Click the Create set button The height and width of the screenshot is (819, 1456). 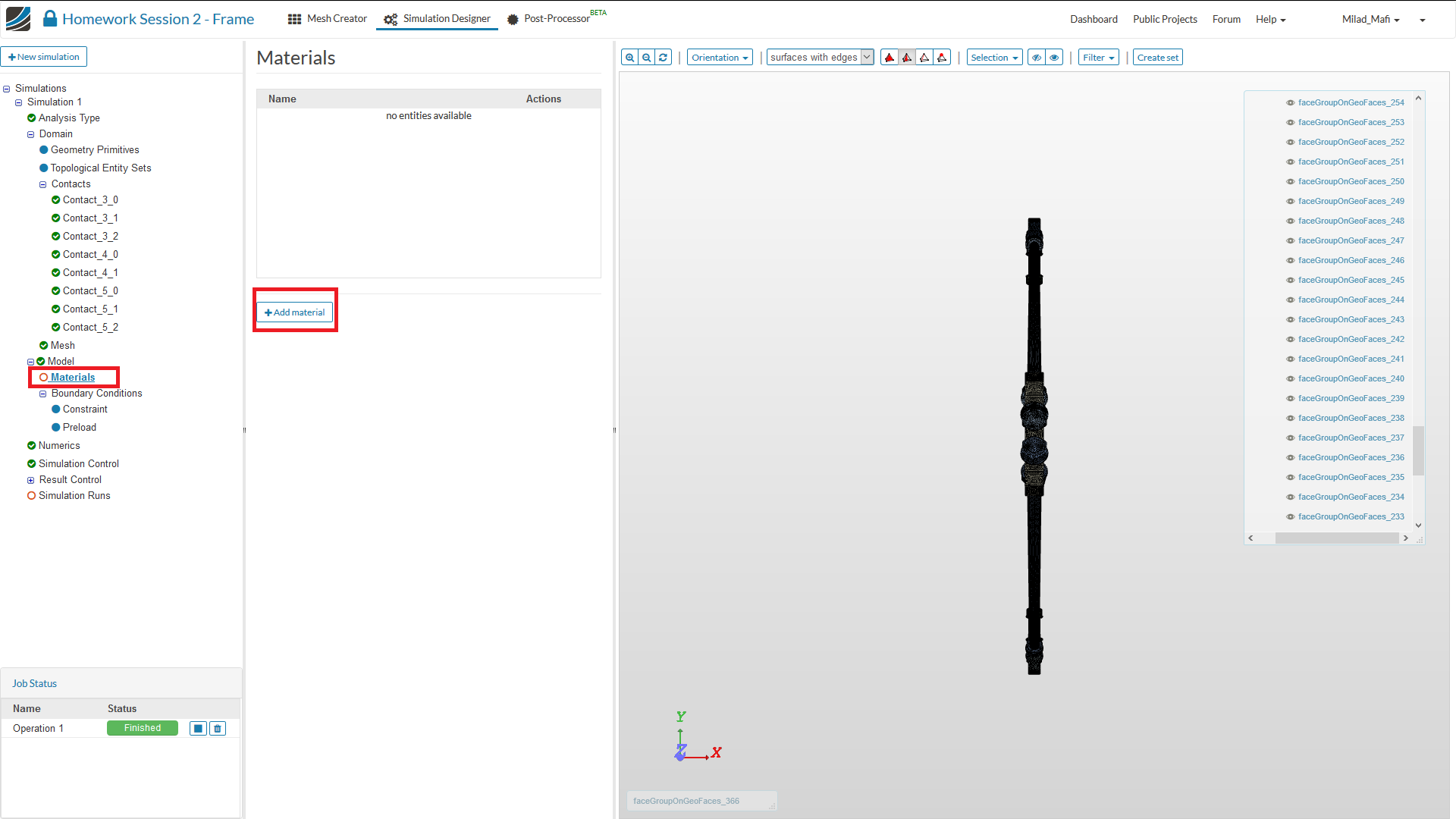1157,58
